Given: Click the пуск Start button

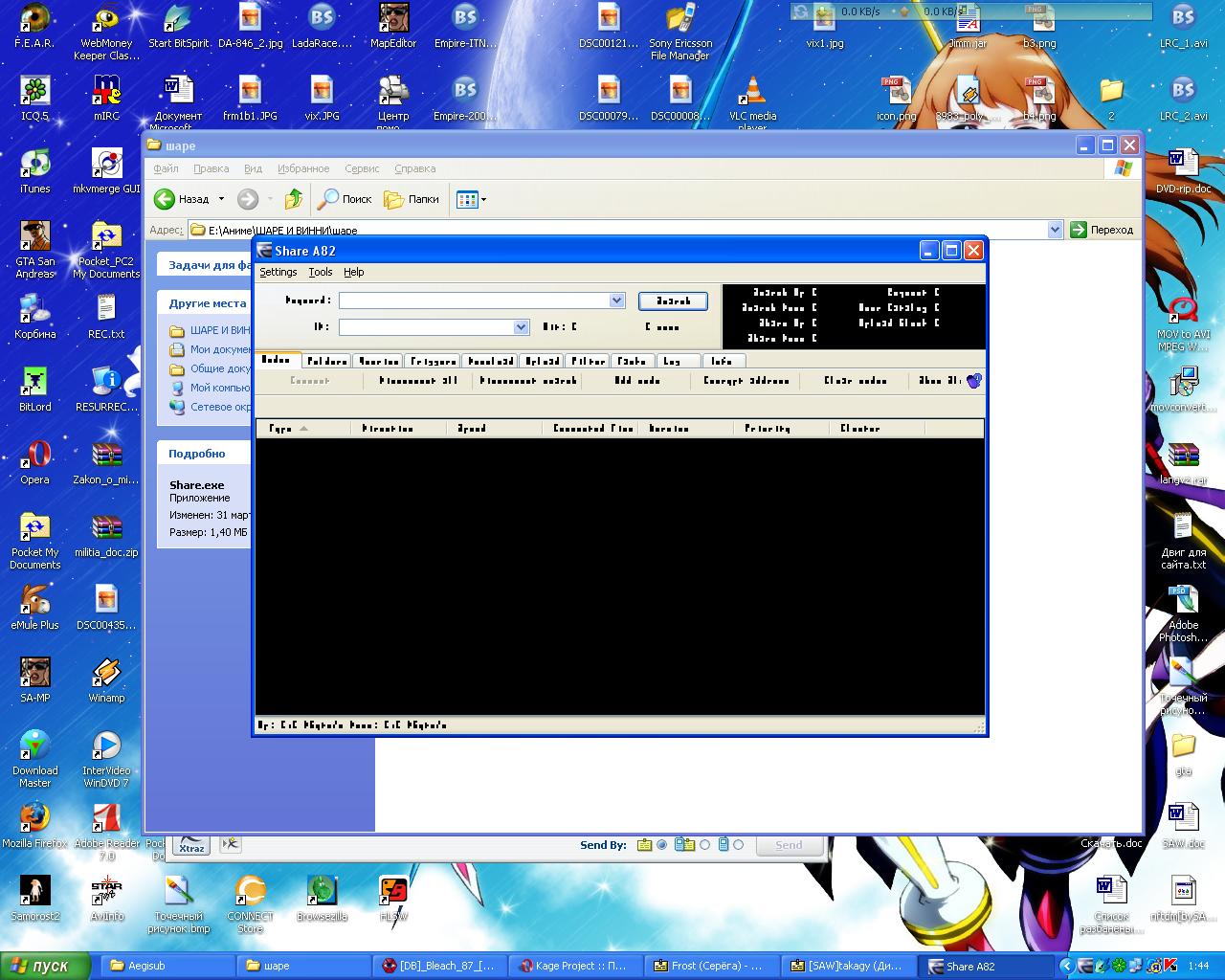Looking at the screenshot, I should coord(45,966).
